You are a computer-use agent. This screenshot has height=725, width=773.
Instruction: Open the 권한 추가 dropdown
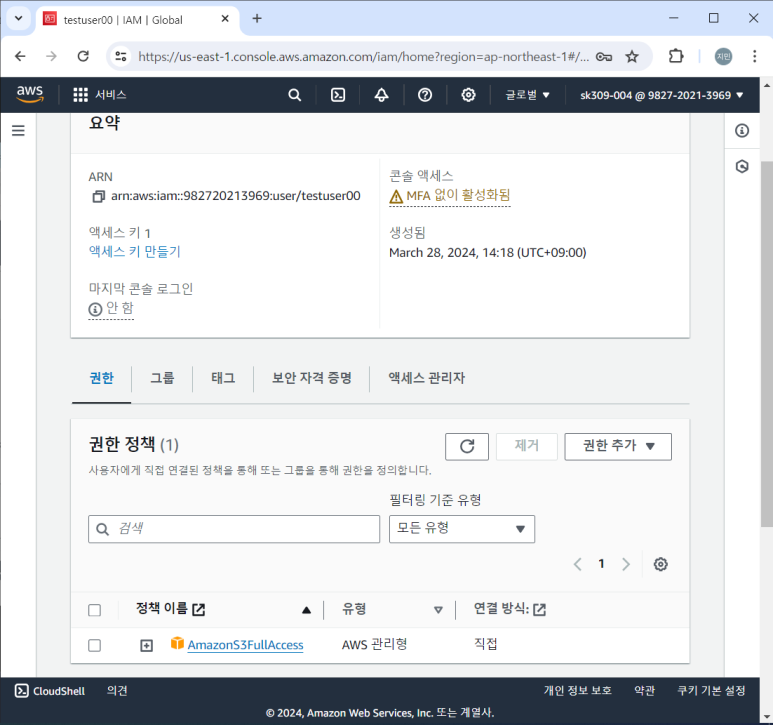pyautogui.click(x=618, y=447)
